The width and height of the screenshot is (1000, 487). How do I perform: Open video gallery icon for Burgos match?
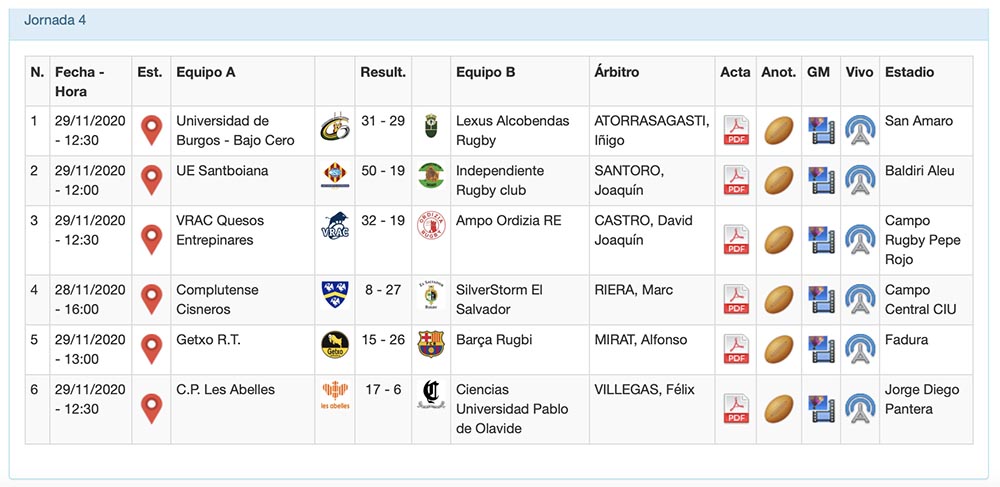[822, 131]
